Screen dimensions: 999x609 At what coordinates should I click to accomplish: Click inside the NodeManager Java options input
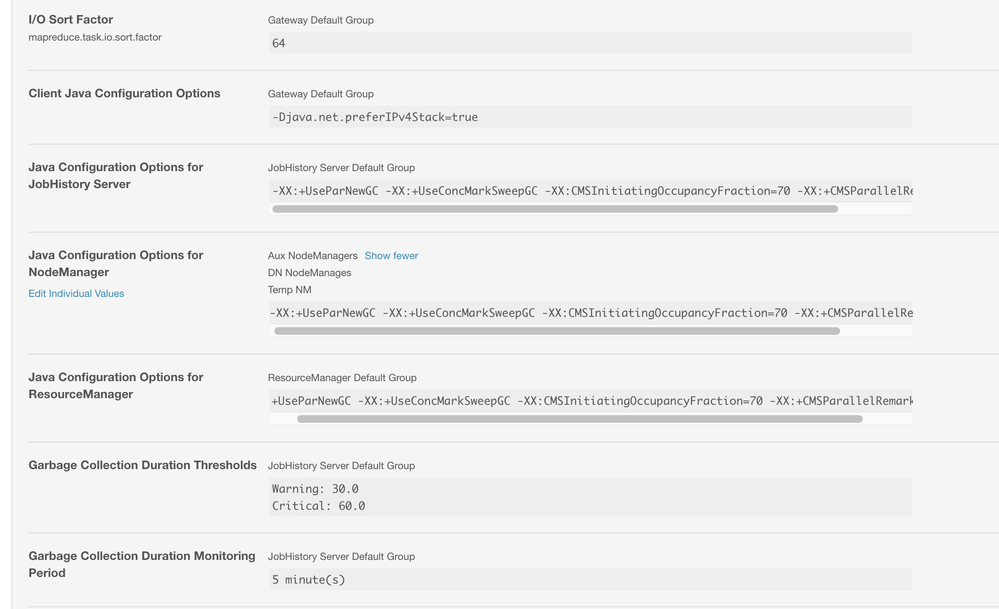(590, 312)
